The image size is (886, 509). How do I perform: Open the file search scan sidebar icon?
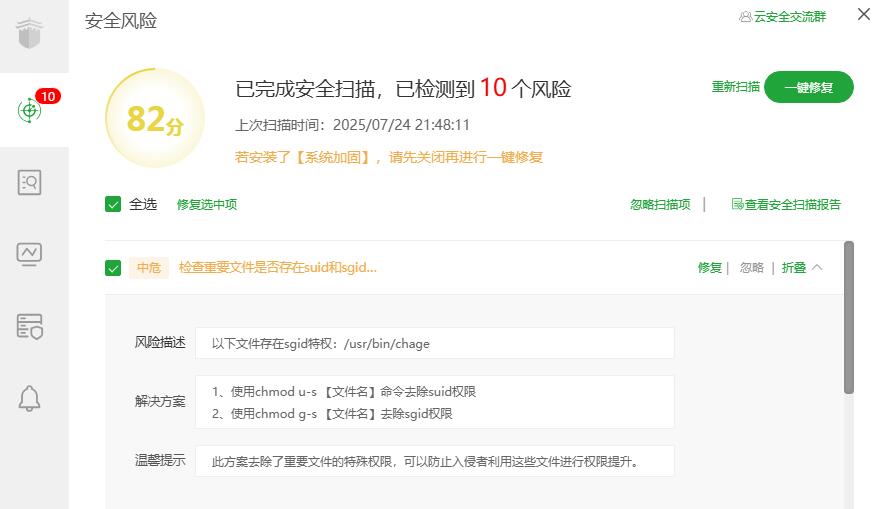[29, 182]
